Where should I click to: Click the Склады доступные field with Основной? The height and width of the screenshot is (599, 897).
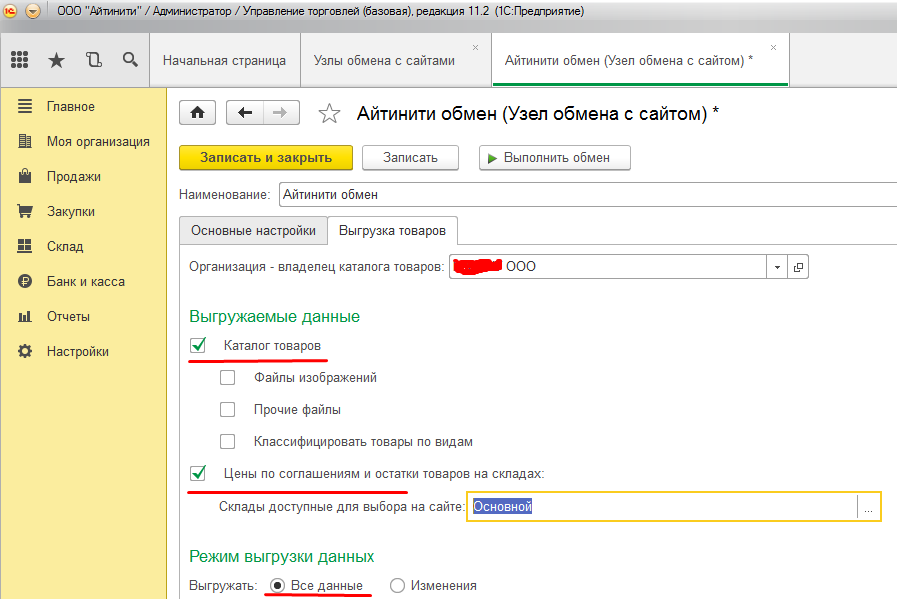tap(662, 507)
